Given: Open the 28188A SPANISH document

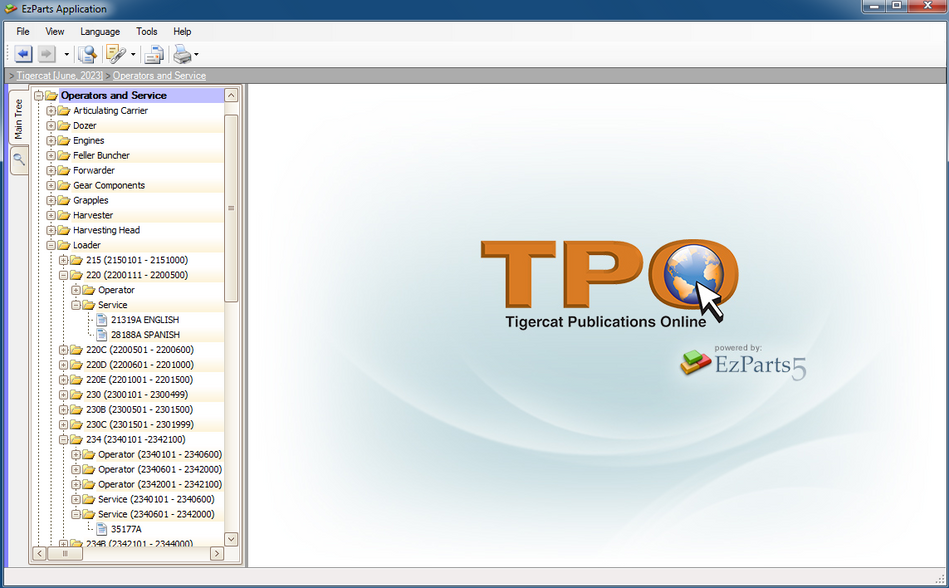Looking at the screenshot, I should (144, 335).
